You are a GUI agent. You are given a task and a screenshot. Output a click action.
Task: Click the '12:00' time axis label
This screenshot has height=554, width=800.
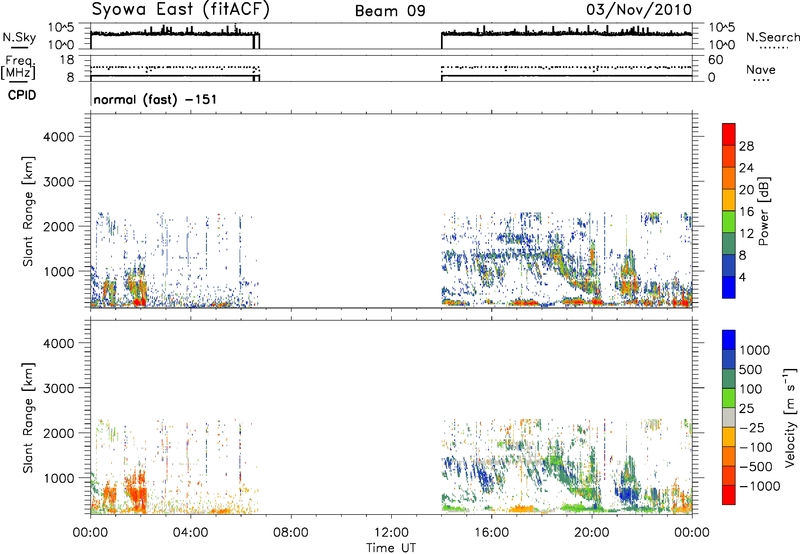point(391,533)
